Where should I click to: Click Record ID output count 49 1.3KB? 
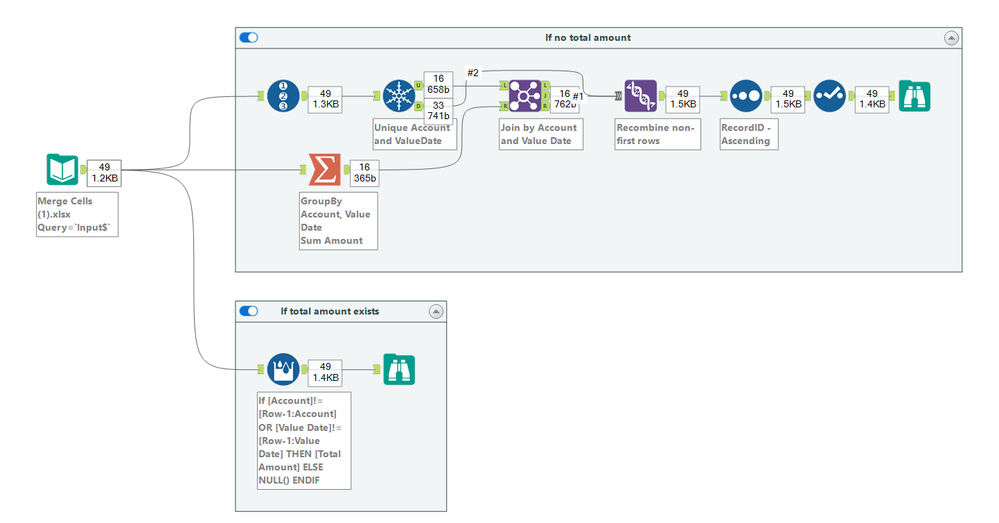coord(325,99)
